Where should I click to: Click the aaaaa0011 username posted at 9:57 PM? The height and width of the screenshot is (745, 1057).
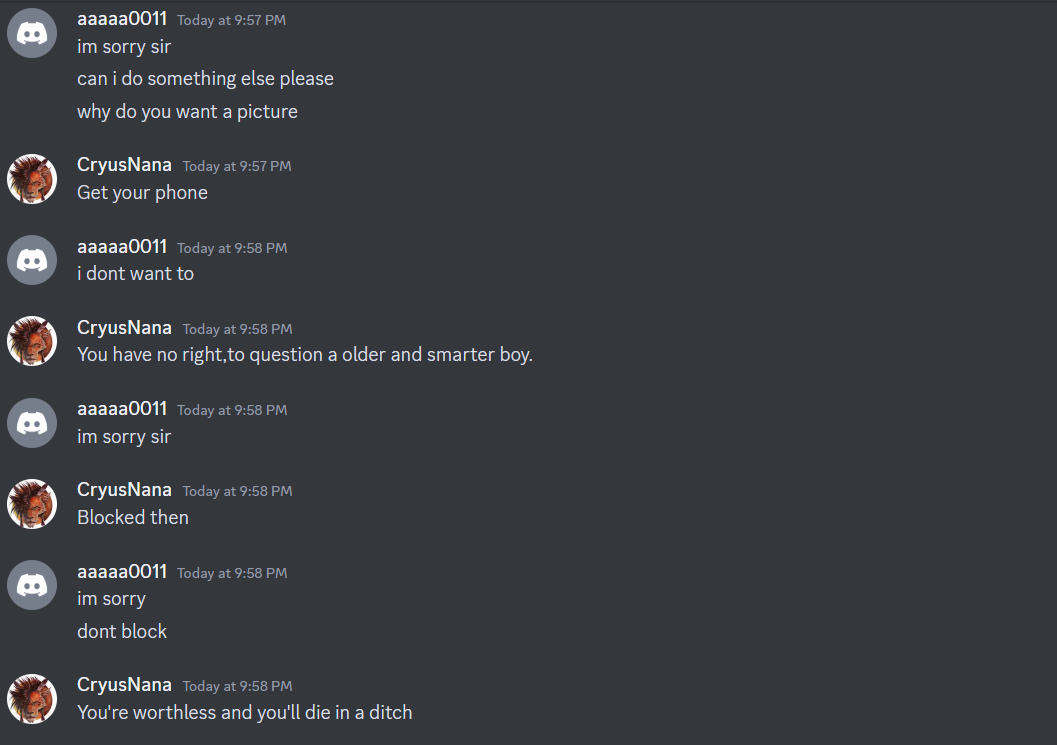[x=122, y=19]
